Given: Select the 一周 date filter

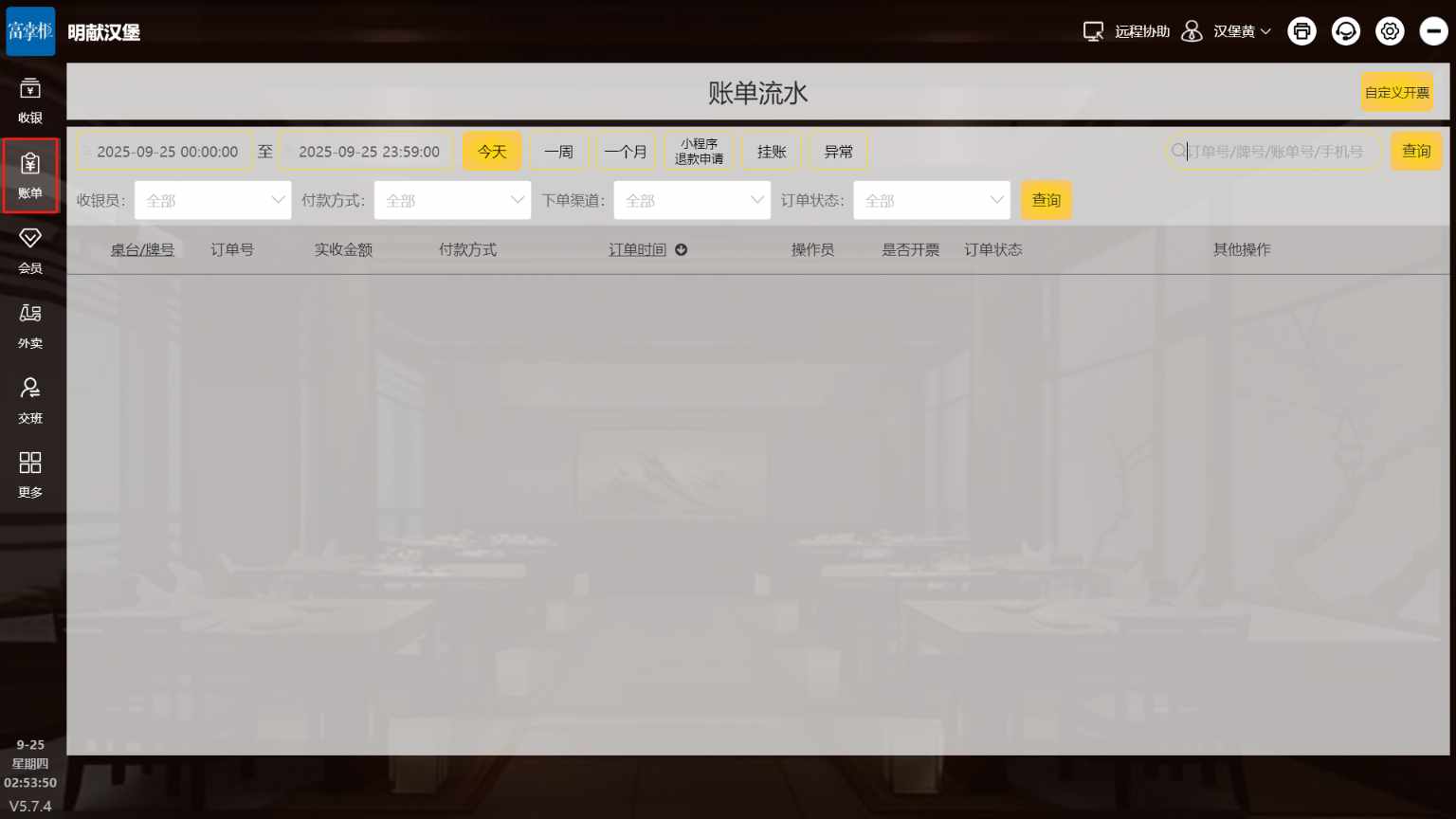Looking at the screenshot, I should tap(558, 152).
